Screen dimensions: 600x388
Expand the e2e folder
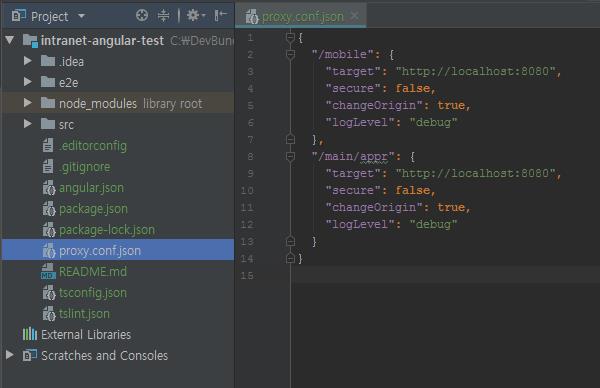pos(28,82)
